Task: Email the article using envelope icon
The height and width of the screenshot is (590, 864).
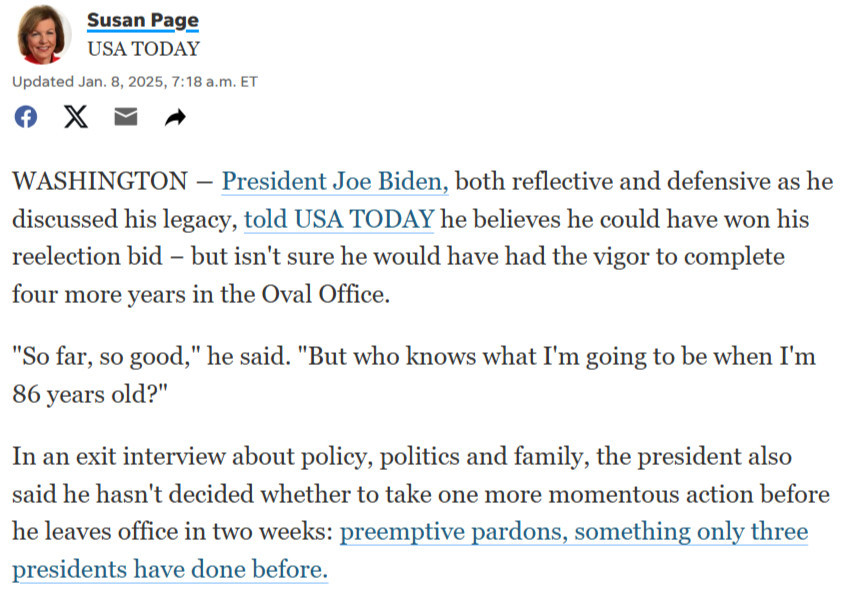Action: [x=126, y=117]
